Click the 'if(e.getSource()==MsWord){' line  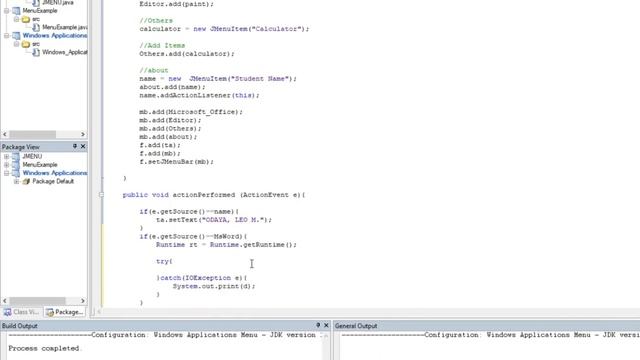click(193, 236)
